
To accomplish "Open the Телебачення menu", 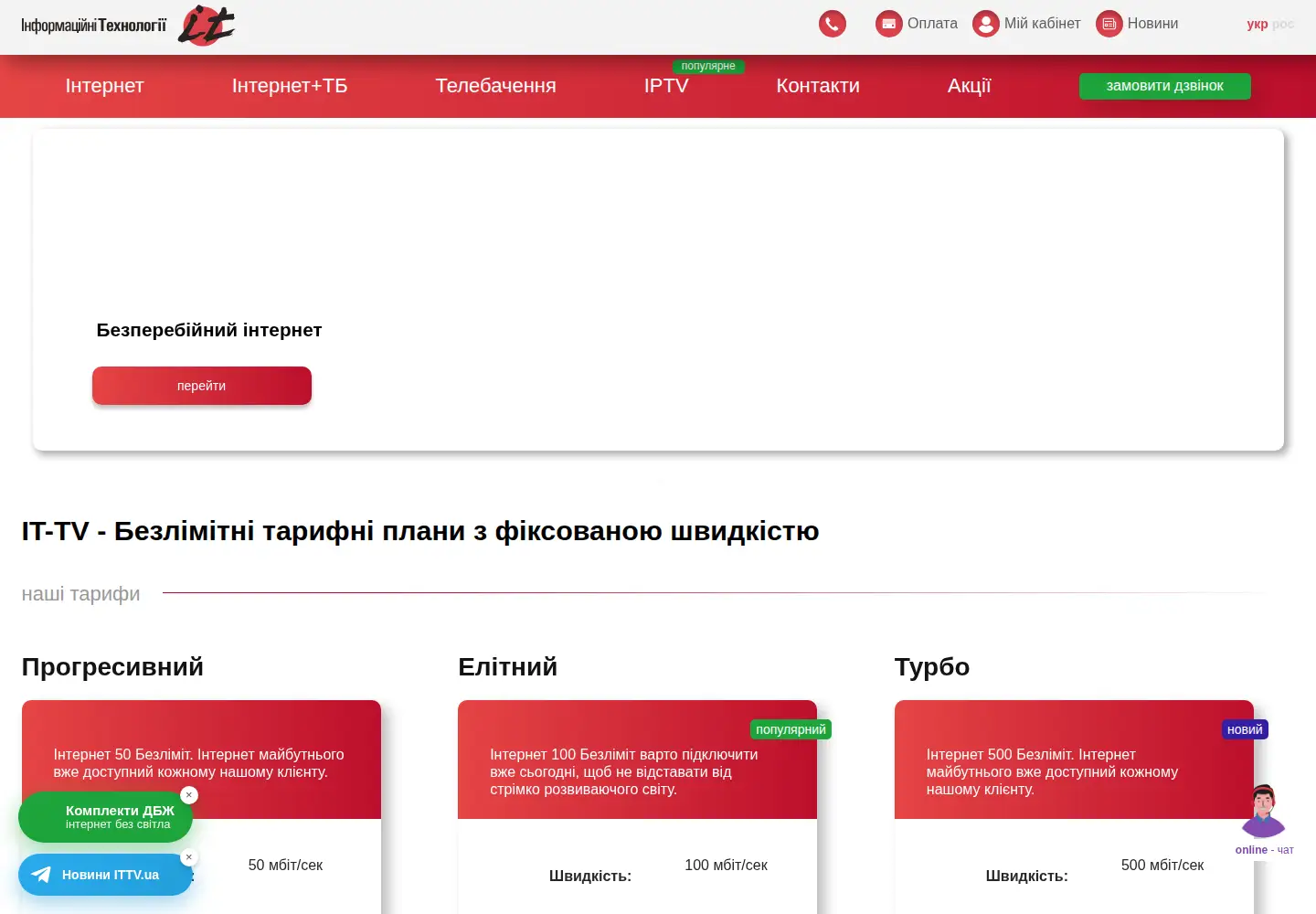I will coord(495,86).
